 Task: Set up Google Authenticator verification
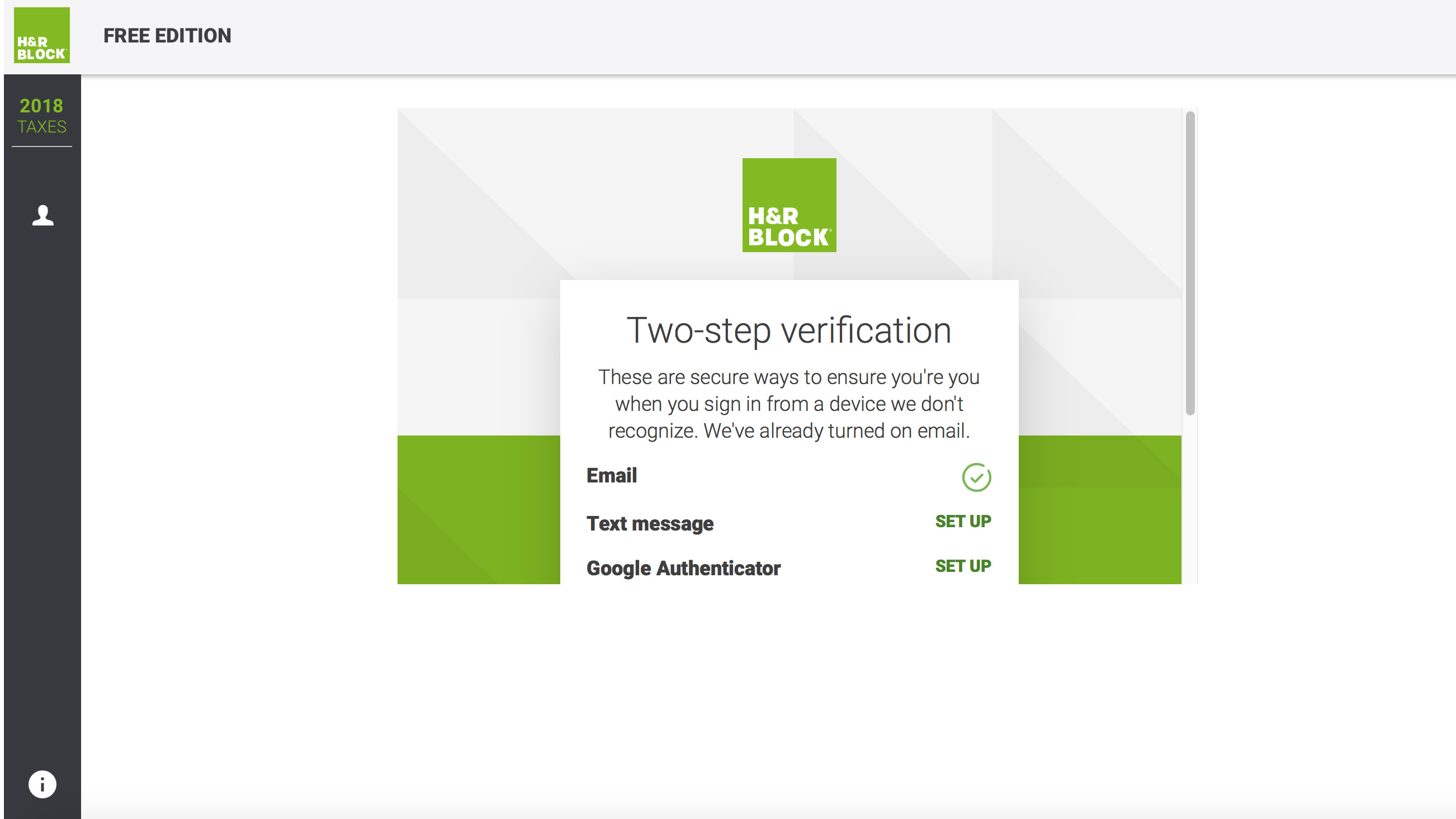tap(963, 566)
